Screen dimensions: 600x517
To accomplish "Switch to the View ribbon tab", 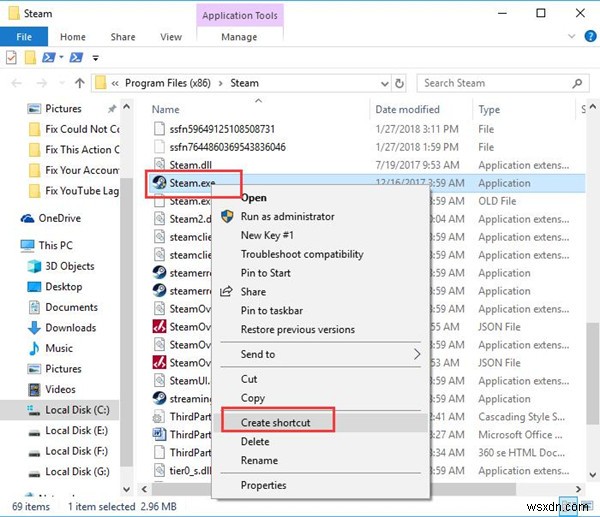I will (171, 37).
